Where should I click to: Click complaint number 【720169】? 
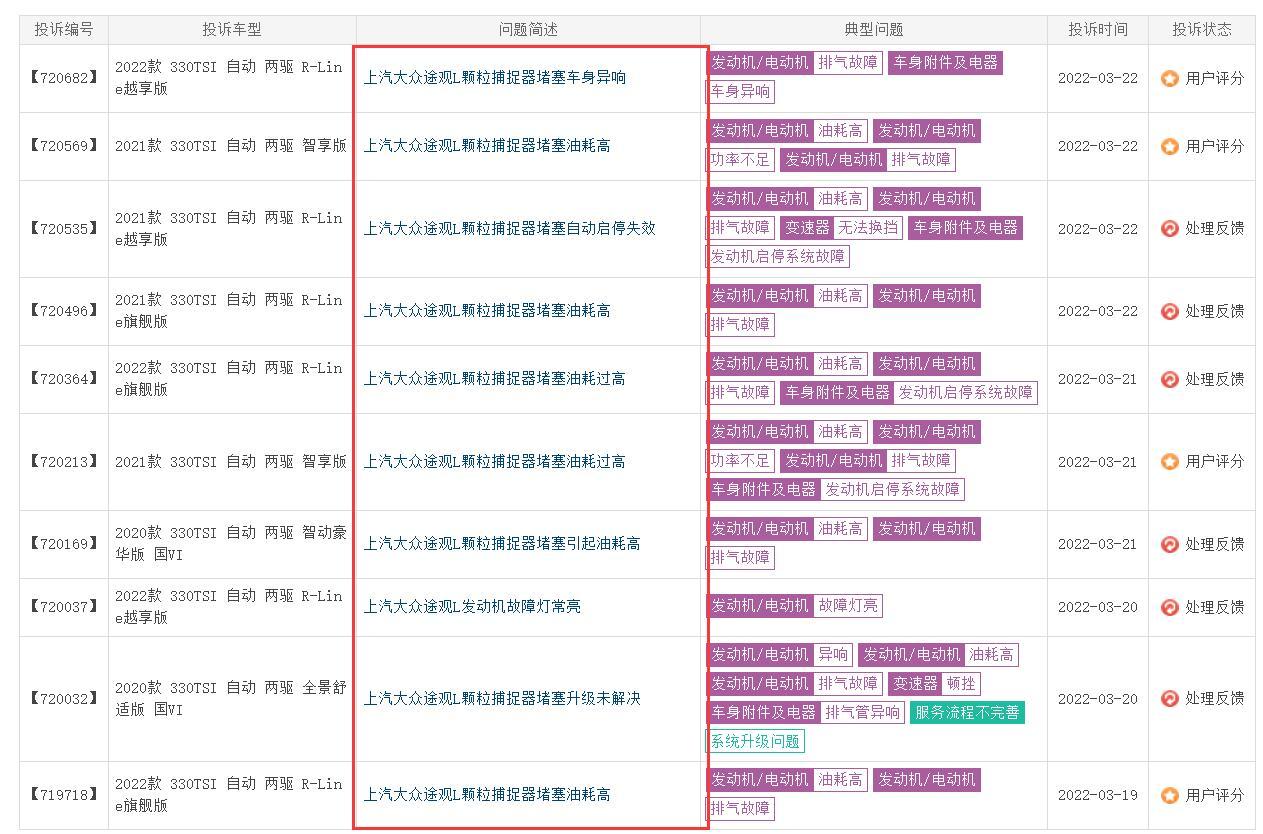(64, 543)
